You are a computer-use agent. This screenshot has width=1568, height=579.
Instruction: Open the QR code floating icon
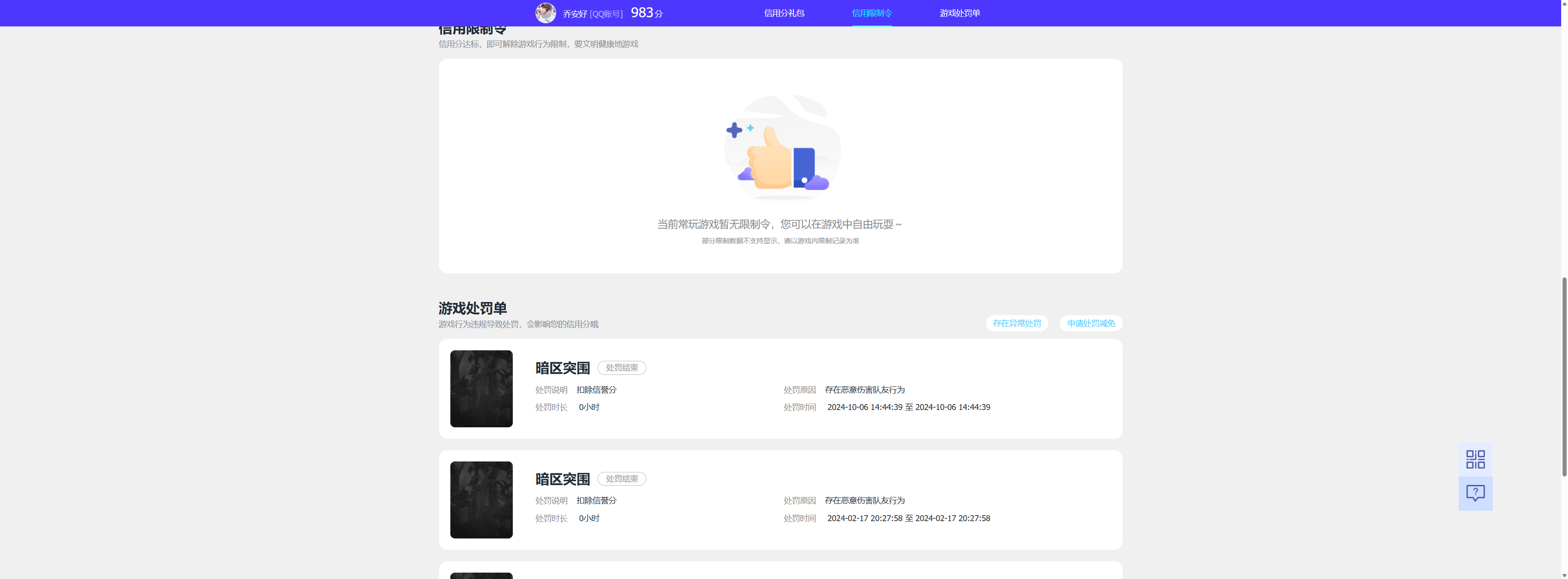click(1475, 459)
